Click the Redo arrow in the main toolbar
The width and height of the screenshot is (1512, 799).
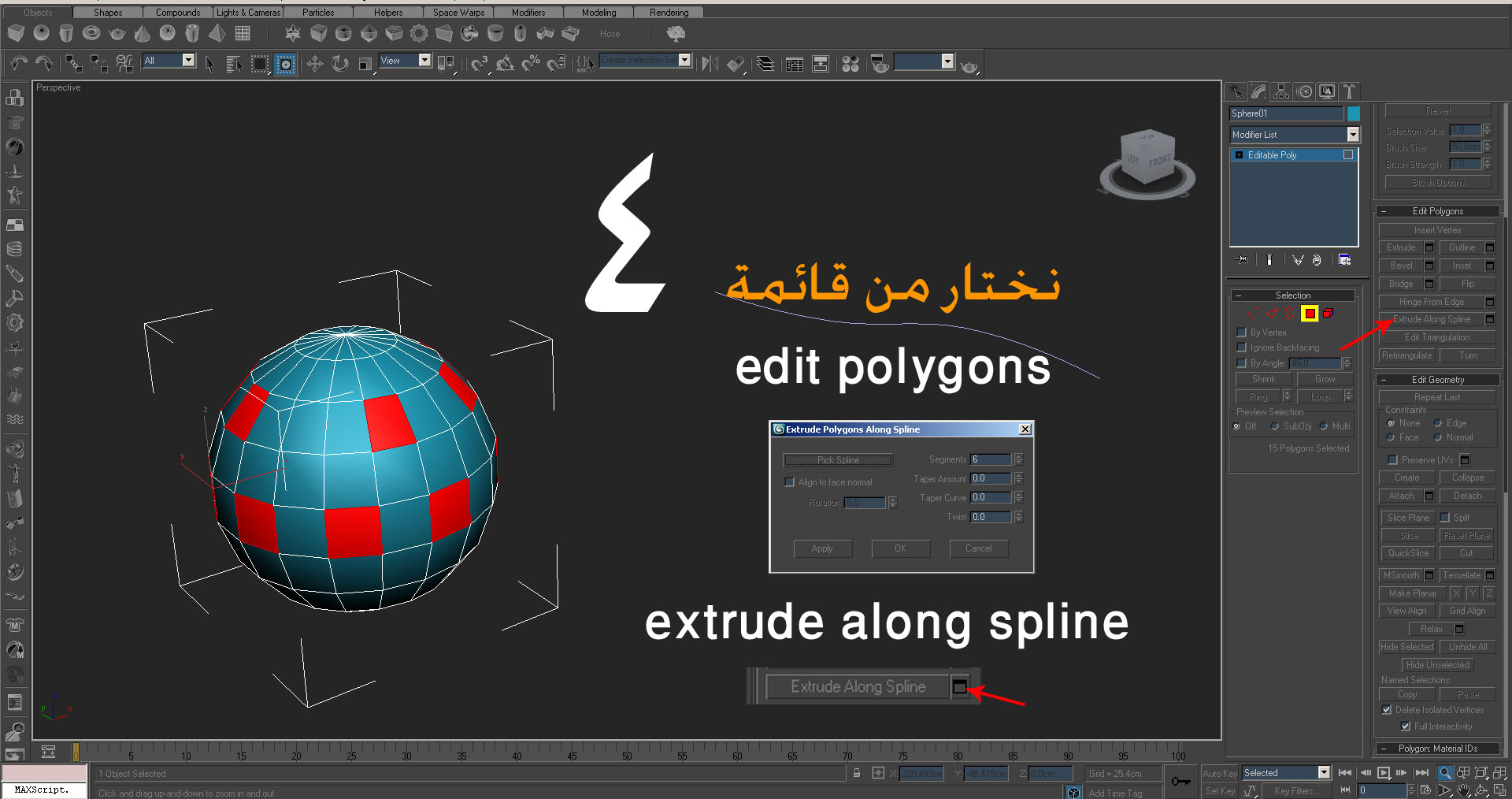(44, 63)
